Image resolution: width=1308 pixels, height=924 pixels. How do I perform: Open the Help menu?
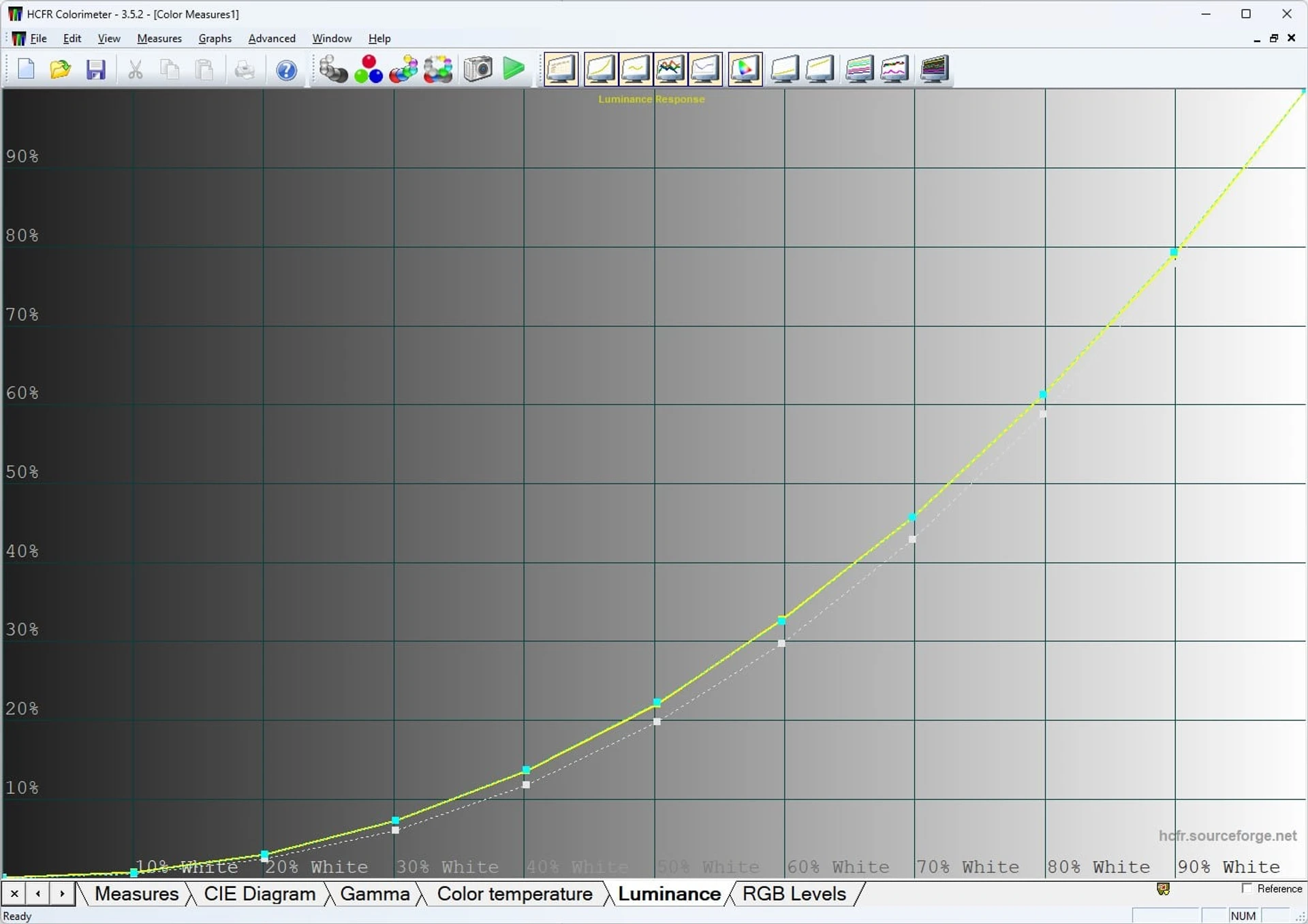click(x=379, y=38)
